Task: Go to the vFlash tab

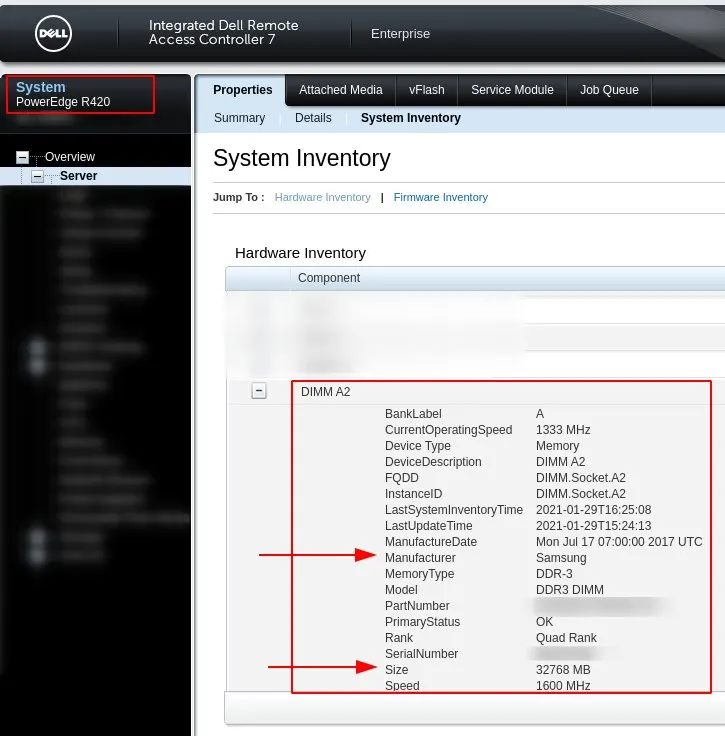Action: (426, 90)
